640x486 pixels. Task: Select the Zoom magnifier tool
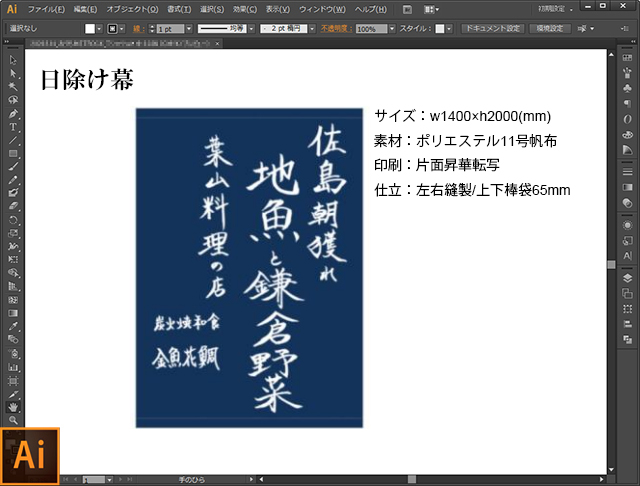tap(13, 420)
